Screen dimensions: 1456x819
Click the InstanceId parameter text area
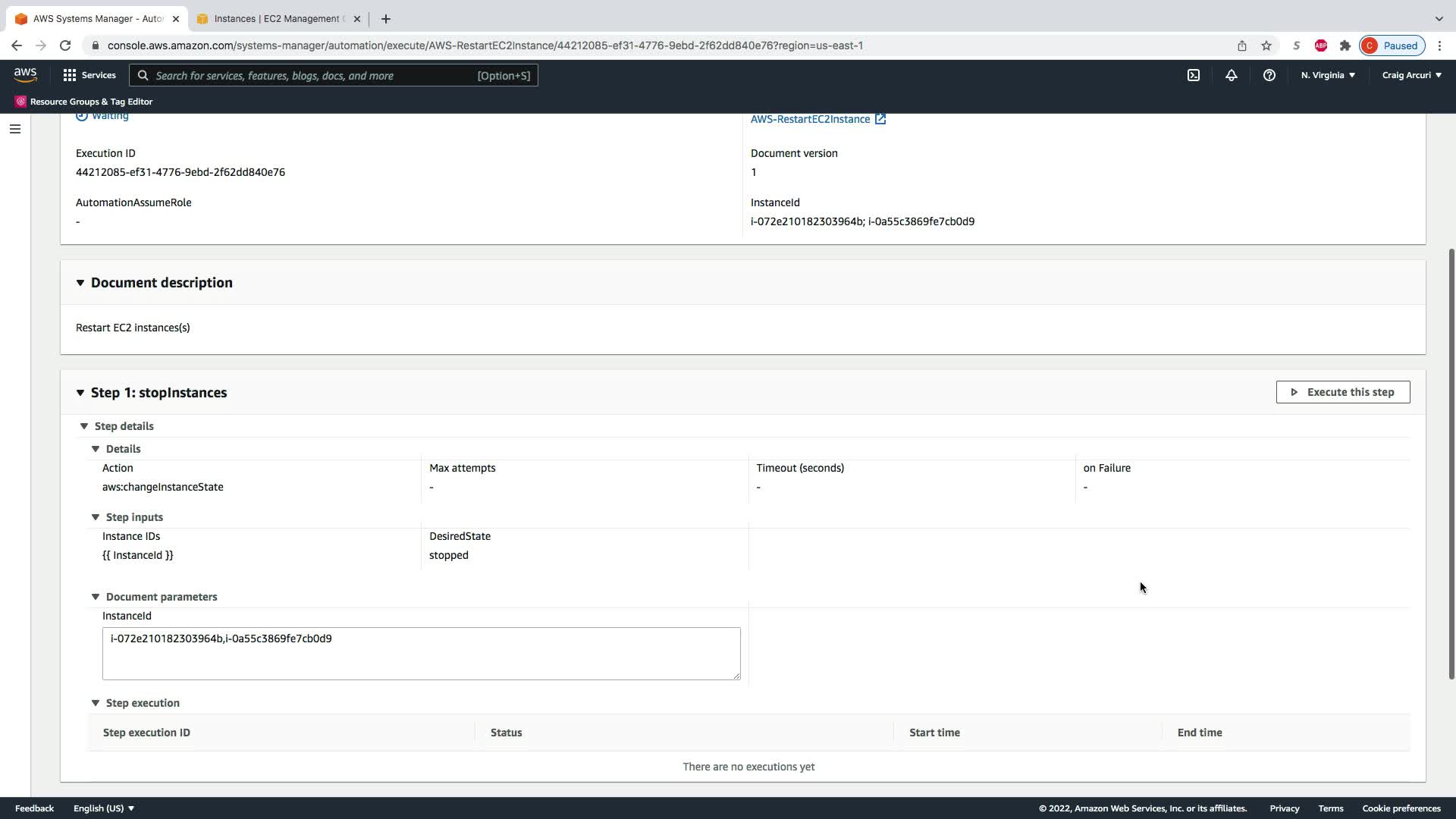click(421, 653)
